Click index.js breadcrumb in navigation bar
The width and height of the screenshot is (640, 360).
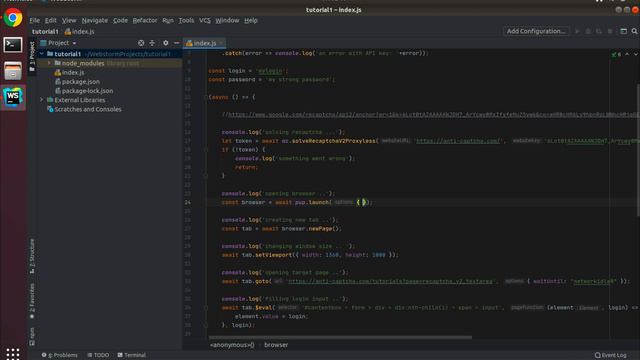click(80, 31)
